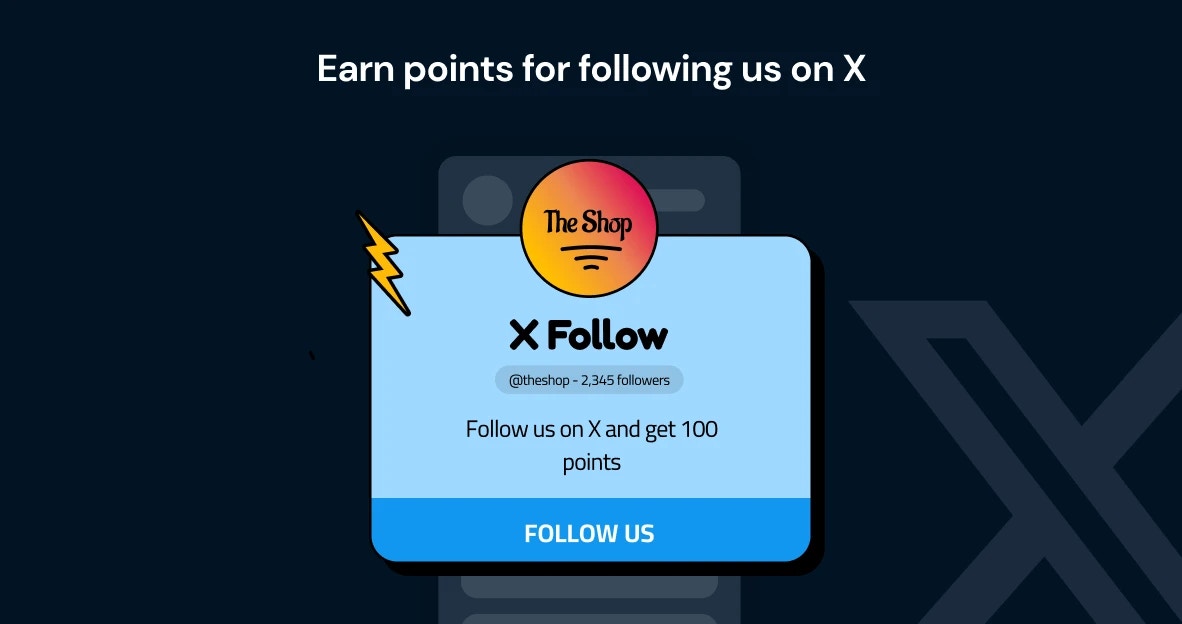
Task: Select the large faded X watermark logo
Action: tap(1016, 461)
